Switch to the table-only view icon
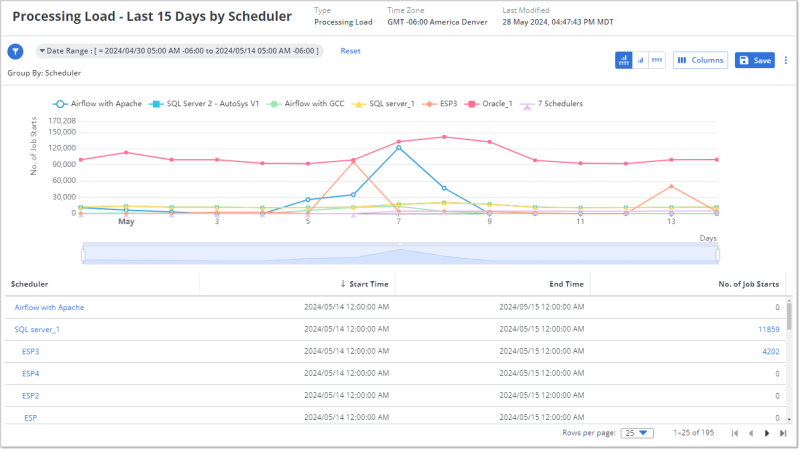The width and height of the screenshot is (800, 450). coord(657,60)
